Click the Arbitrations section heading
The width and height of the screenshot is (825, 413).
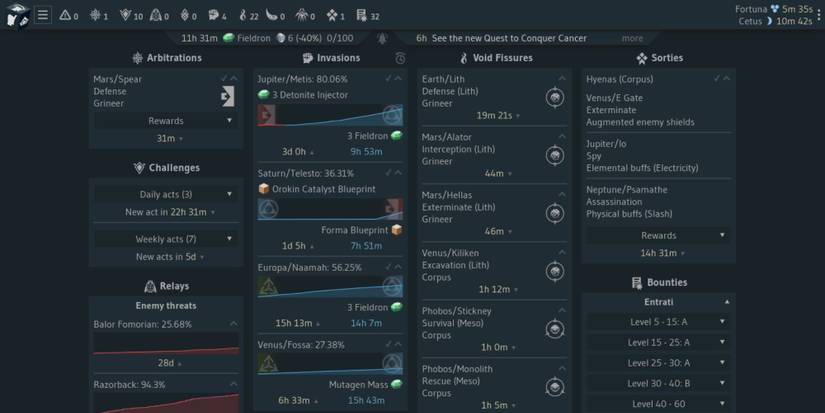click(x=166, y=58)
